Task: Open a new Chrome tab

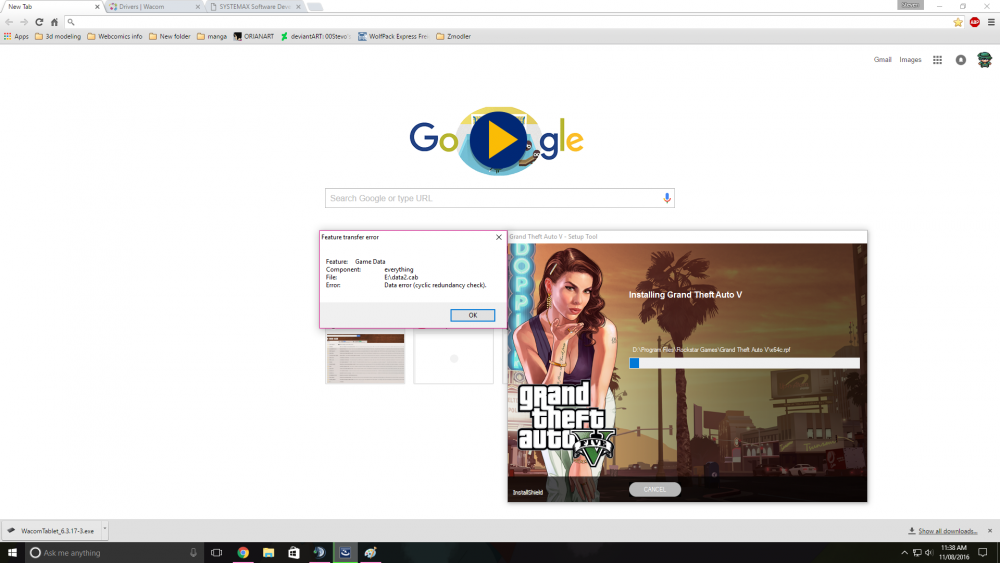Action: (314, 7)
